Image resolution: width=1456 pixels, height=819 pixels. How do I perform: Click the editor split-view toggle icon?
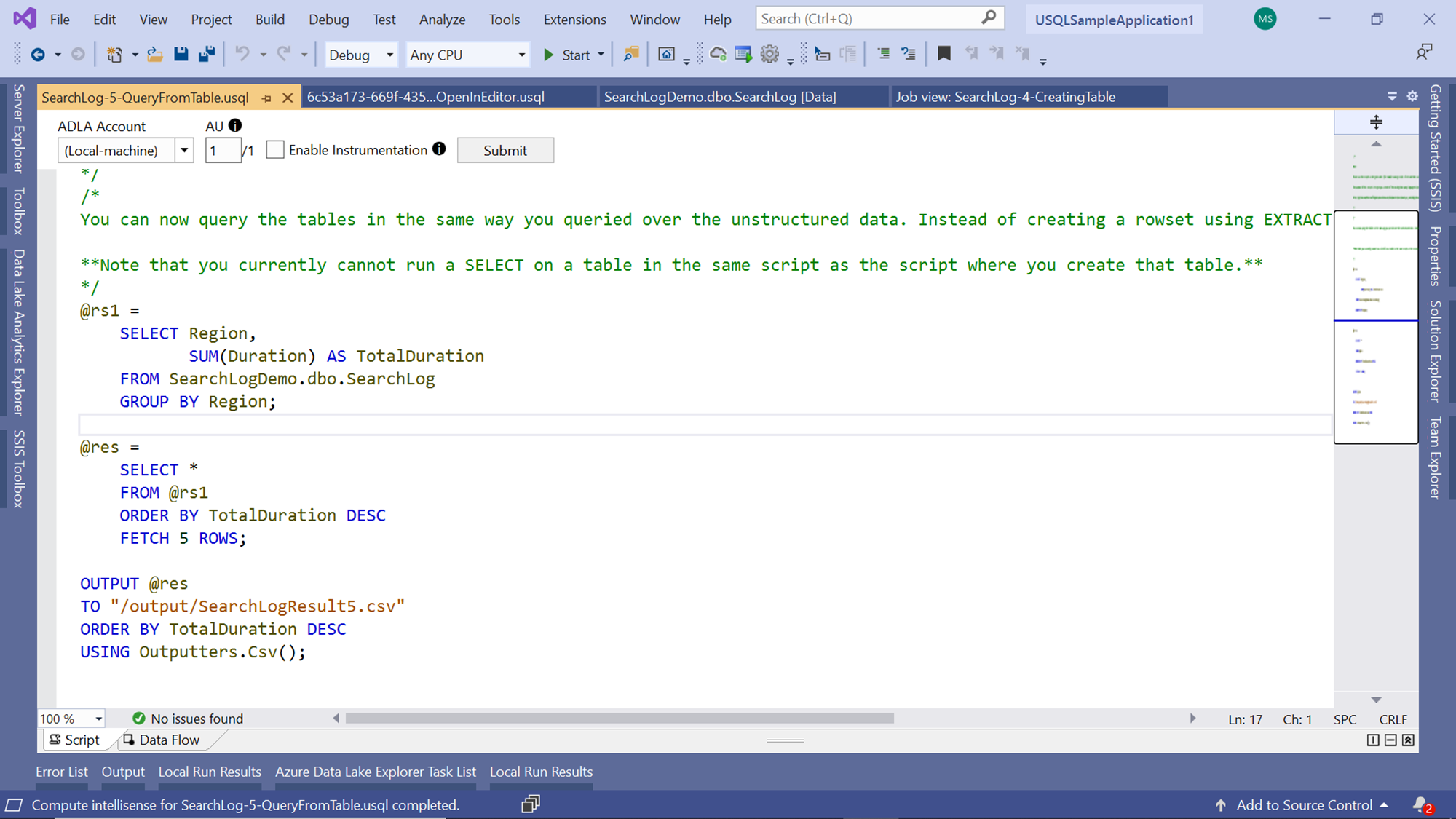tap(1375, 122)
